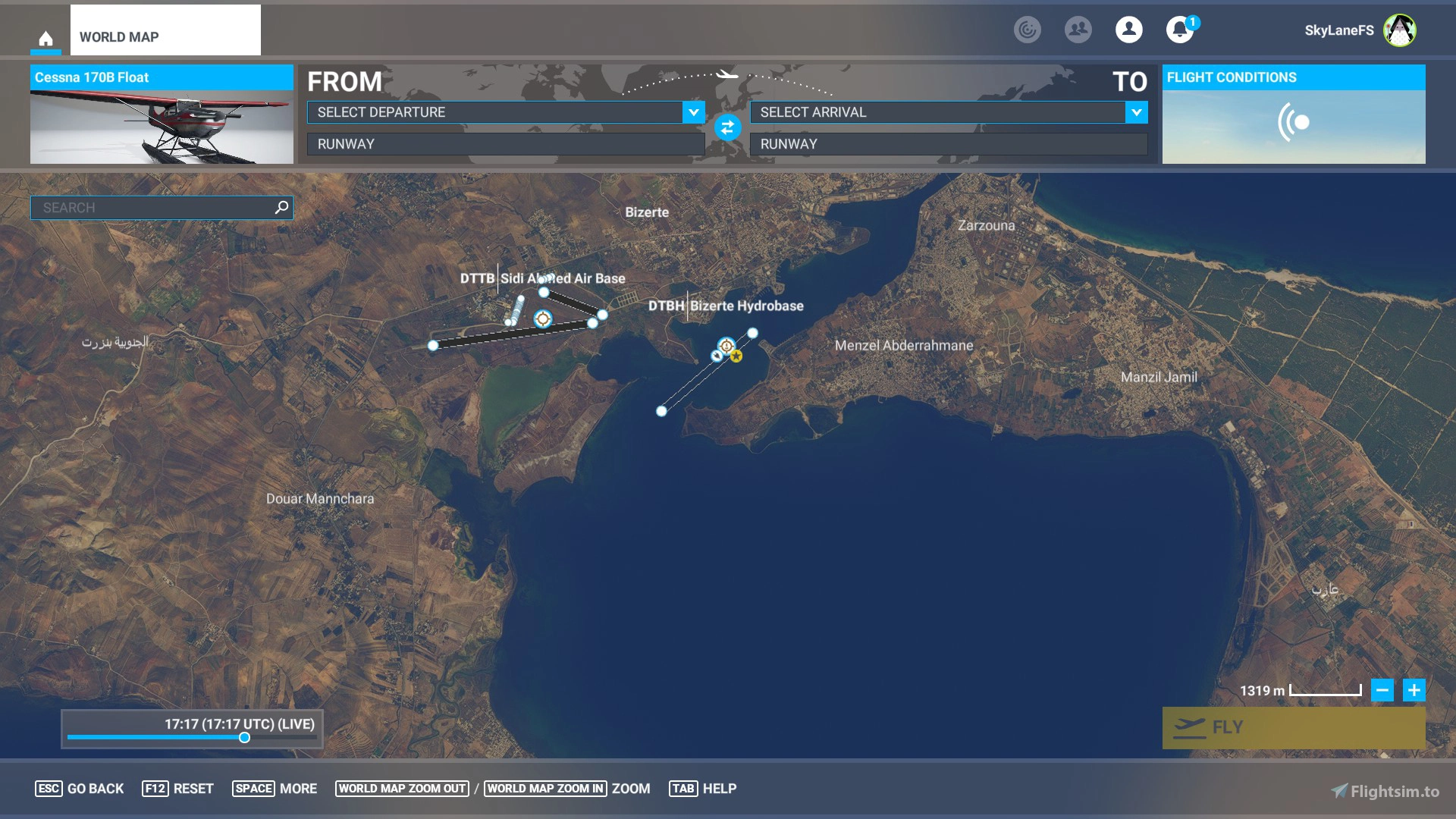Screen dimensions: 1456x819
Task: Click the Manzil Jamil map label
Action: tap(1159, 377)
